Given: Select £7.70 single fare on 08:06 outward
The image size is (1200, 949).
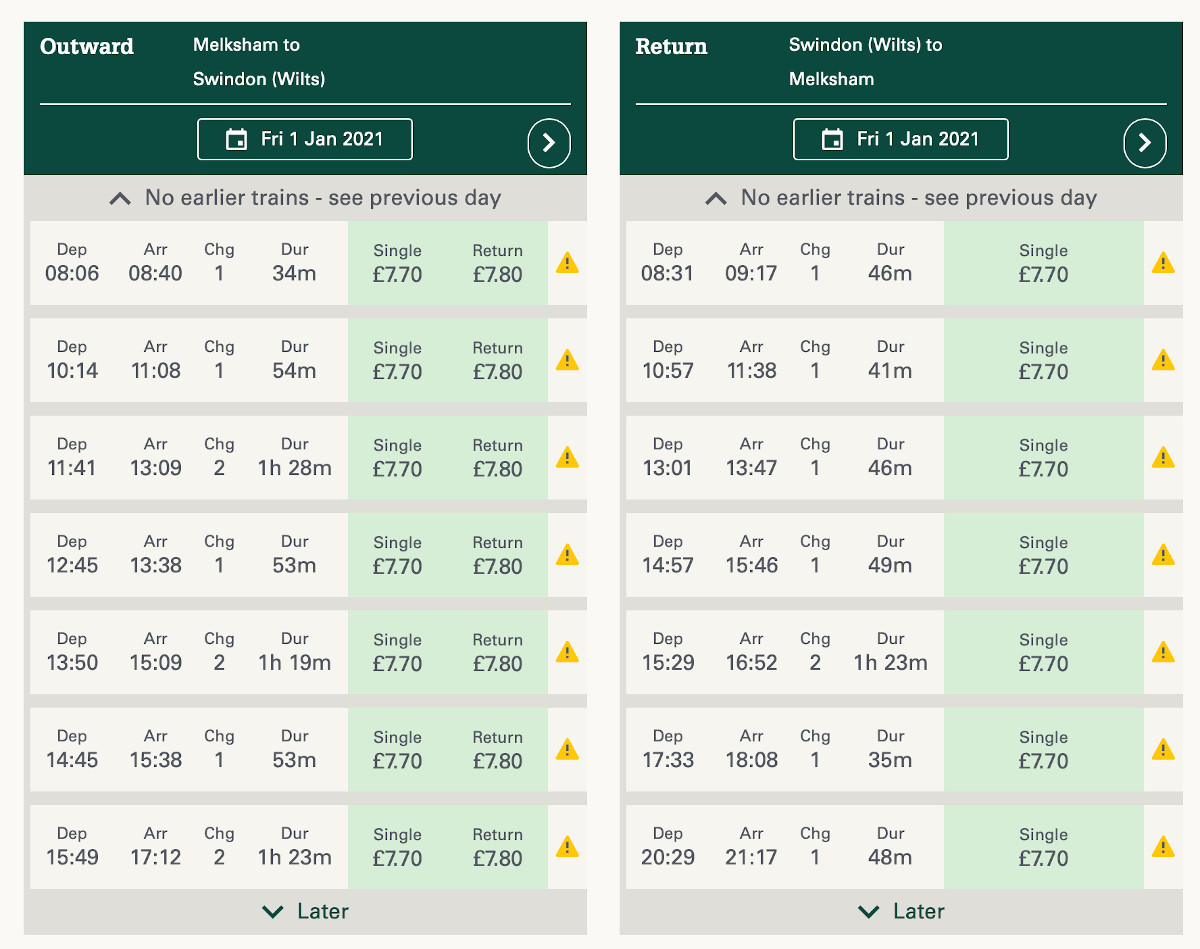Looking at the screenshot, I should (397, 264).
